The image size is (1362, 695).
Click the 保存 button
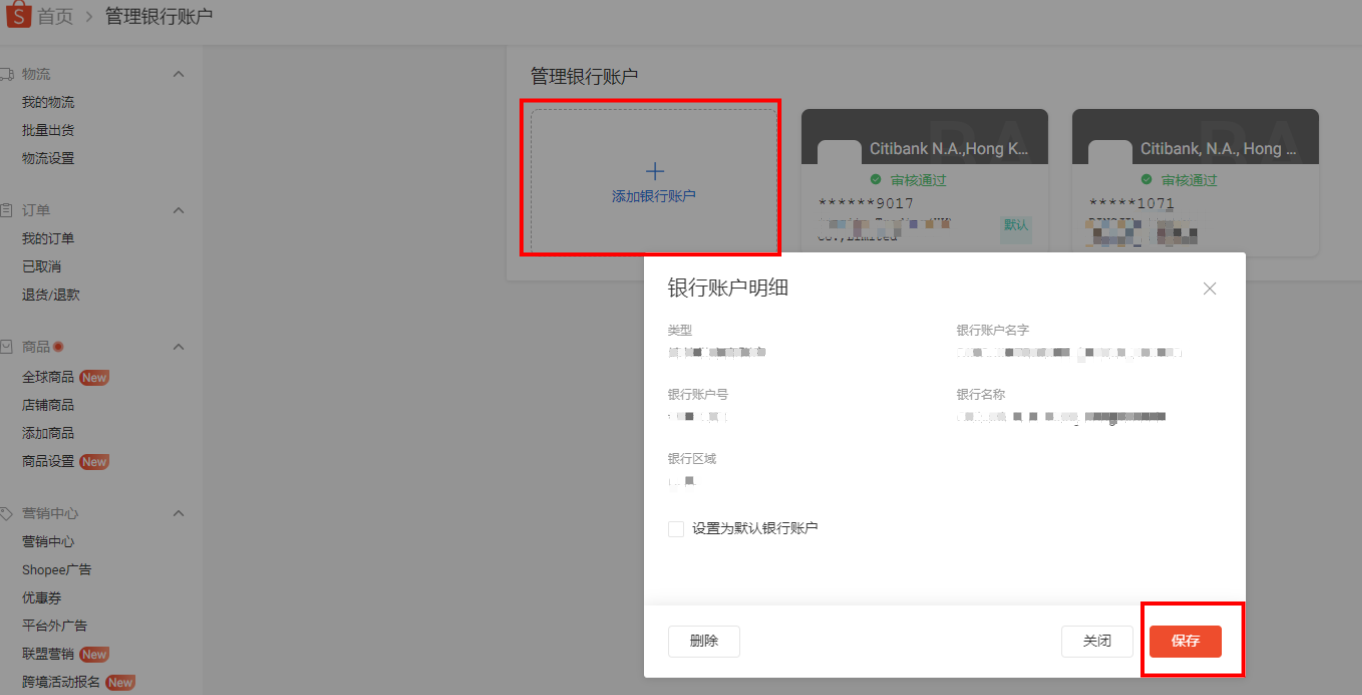coord(1185,641)
